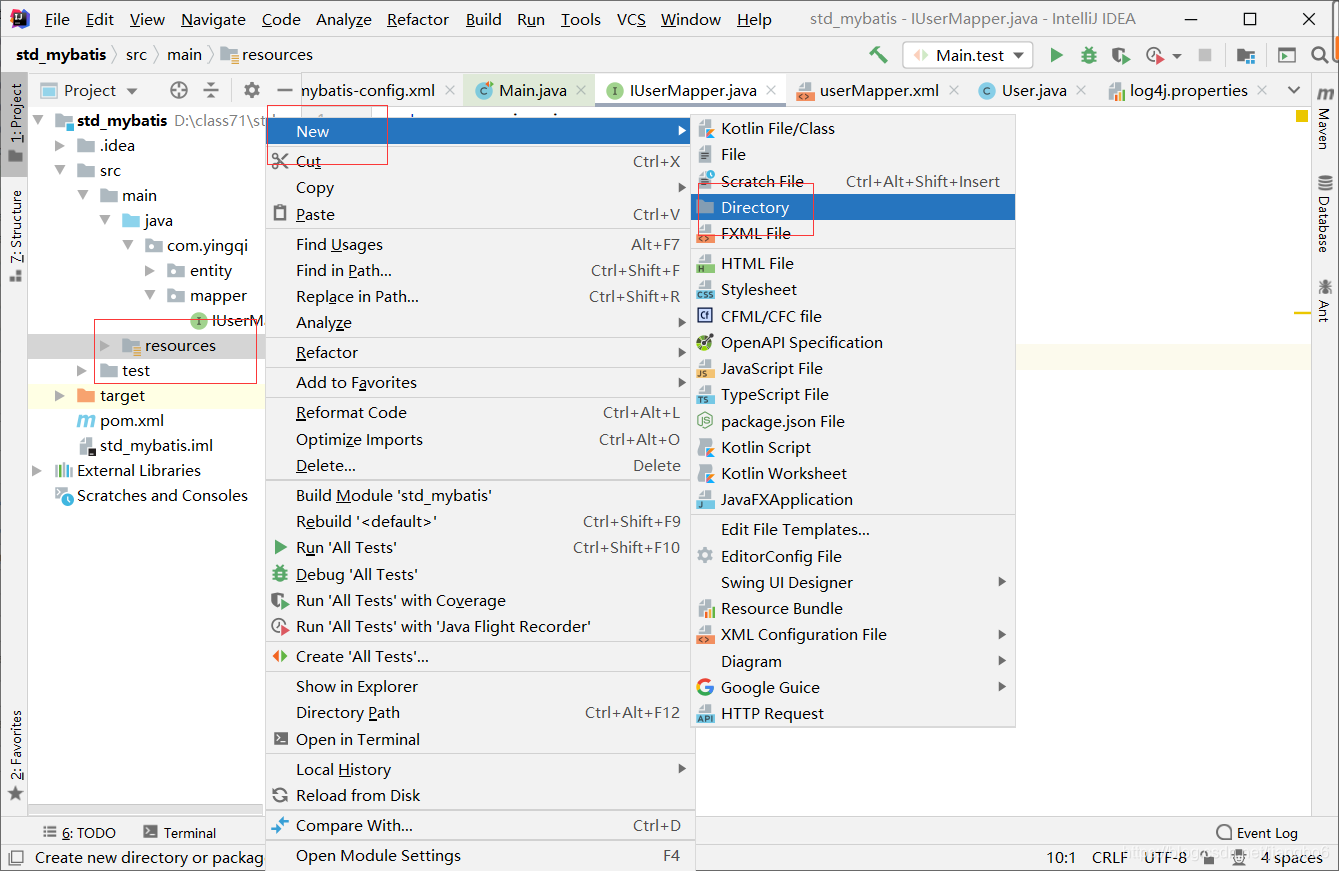Select Stylesheet in New submenu
The image size is (1339, 871).
[853, 289]
